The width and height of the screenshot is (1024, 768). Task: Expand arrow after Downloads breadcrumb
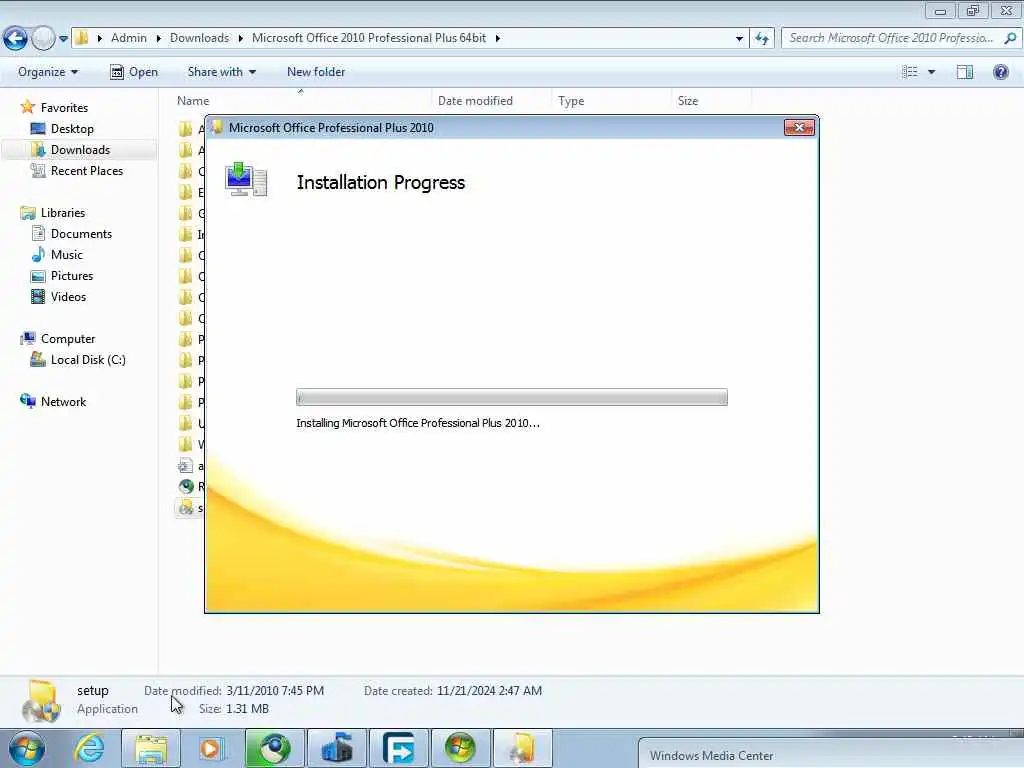(x=240, y=39)
